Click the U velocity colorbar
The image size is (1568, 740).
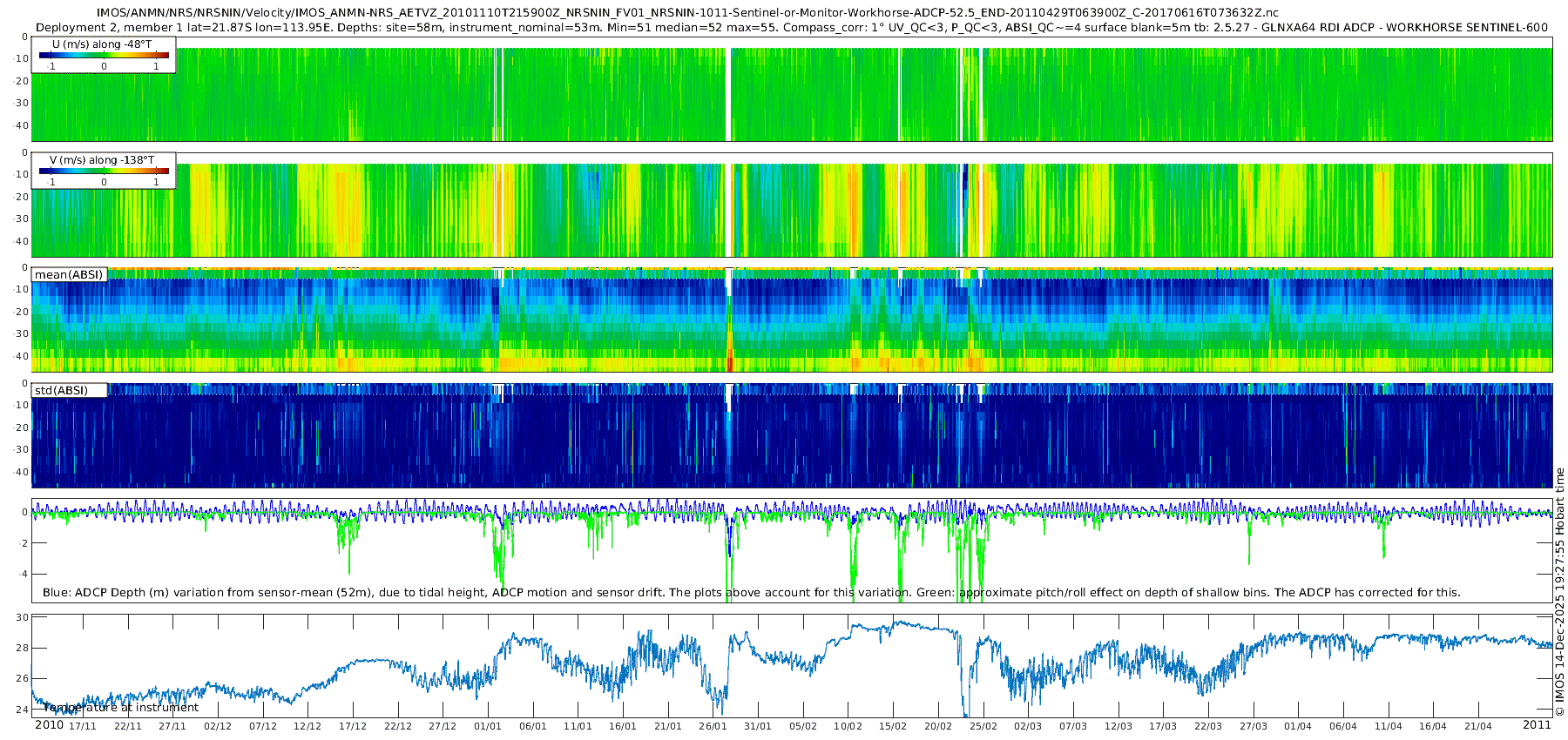(x=104, y=56)
